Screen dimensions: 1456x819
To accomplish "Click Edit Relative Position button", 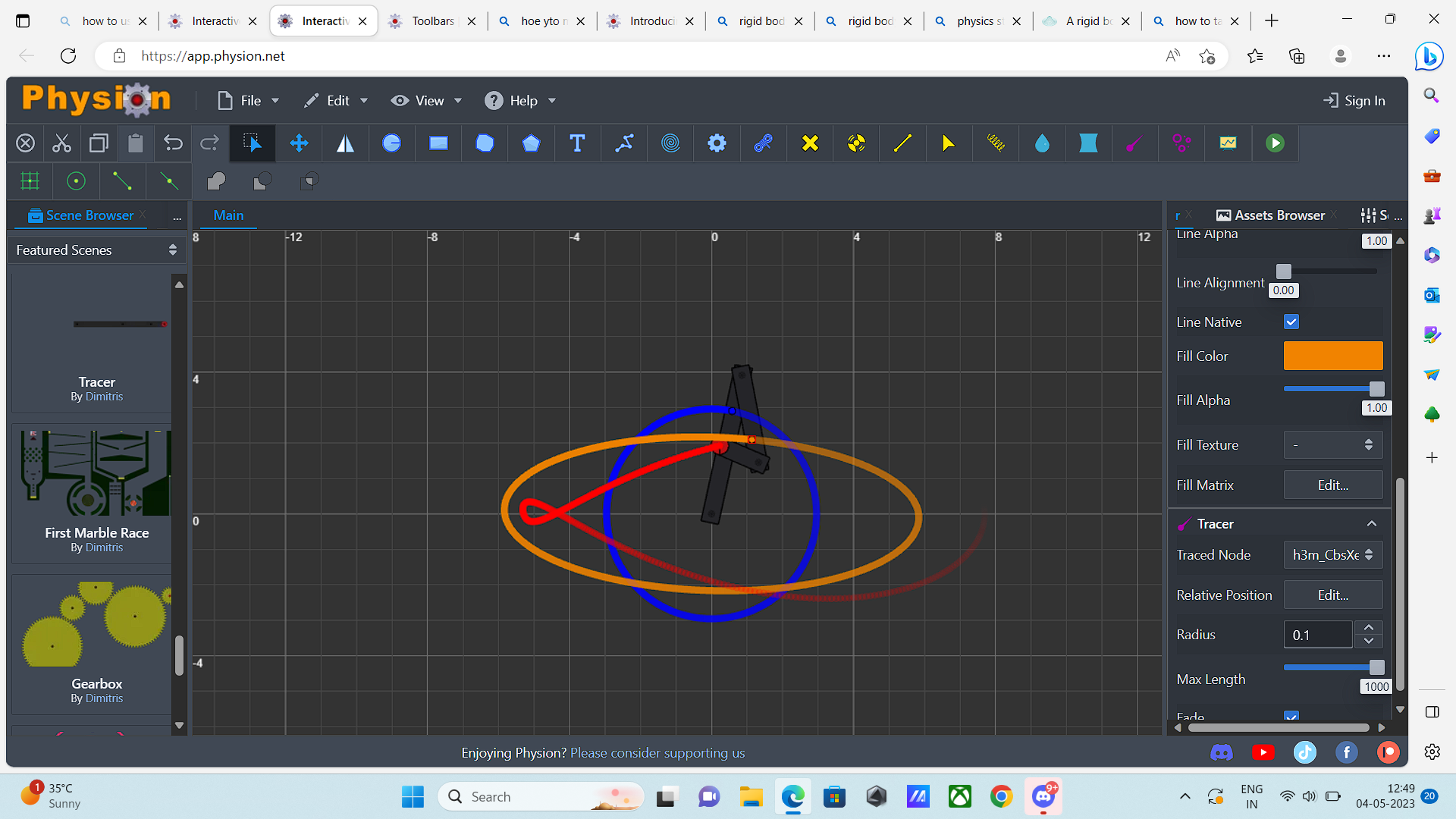I will [x=1332, y=594].
